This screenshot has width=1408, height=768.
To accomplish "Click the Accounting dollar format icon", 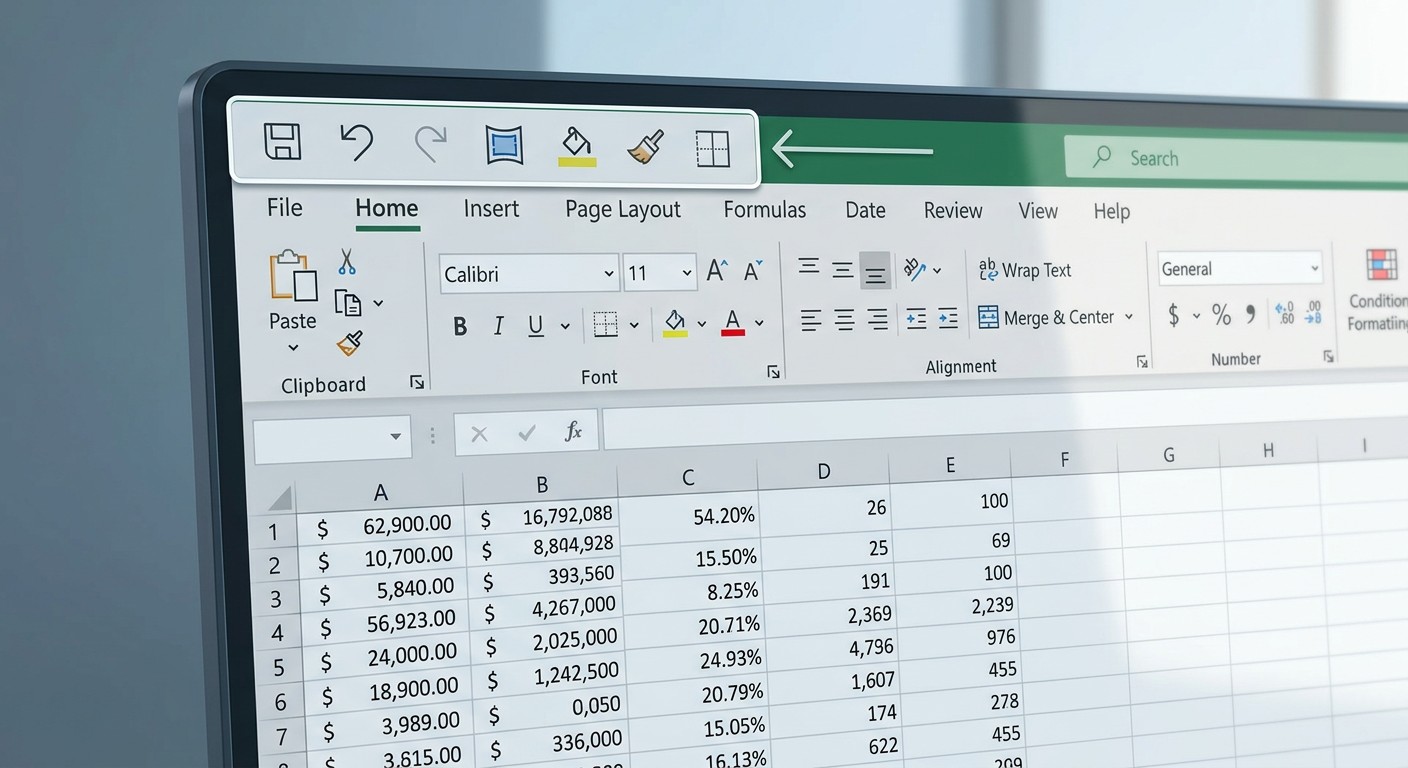I will tap(1174, 316).
